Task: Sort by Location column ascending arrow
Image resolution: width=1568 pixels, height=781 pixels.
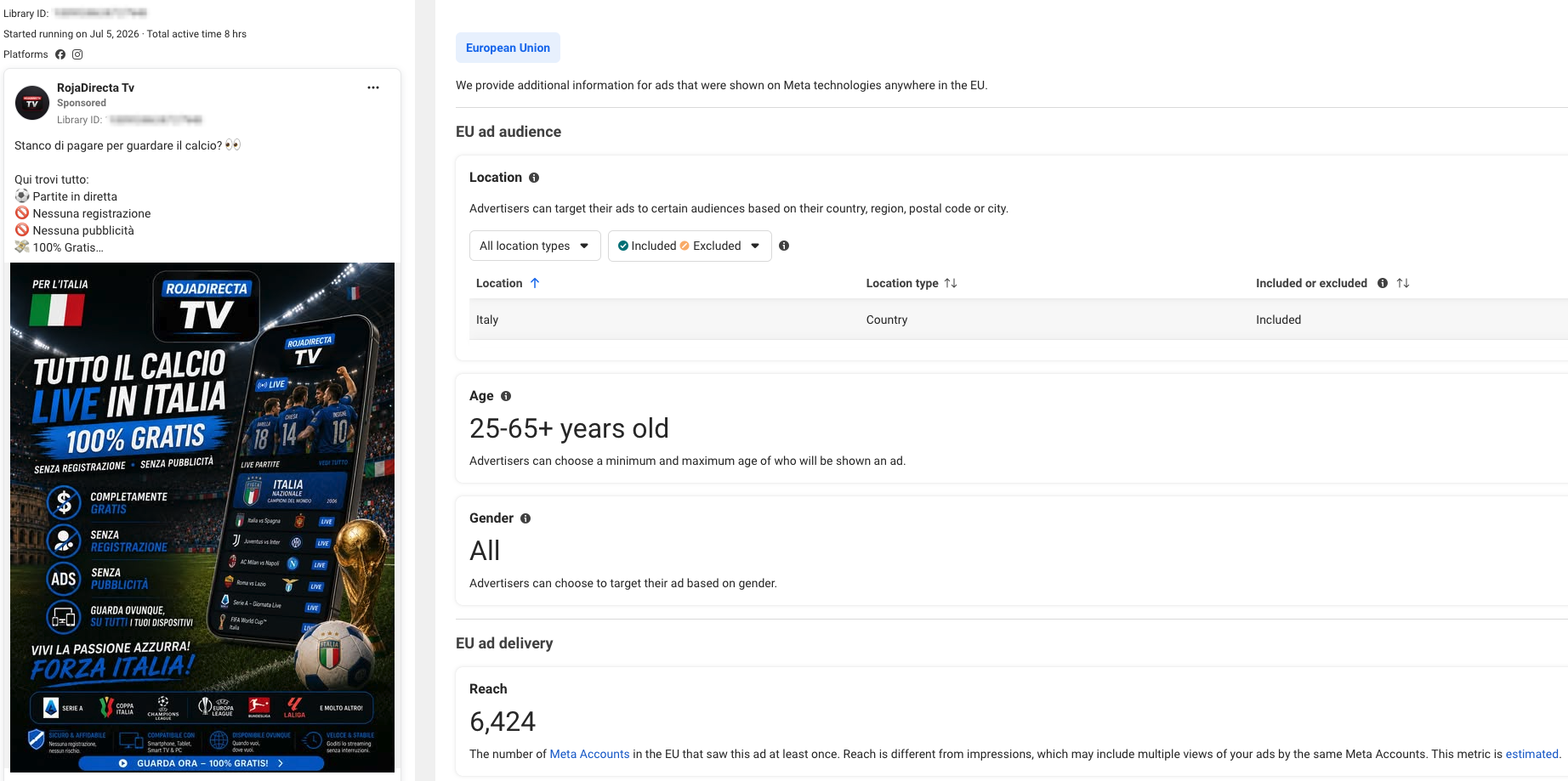Action: coord(535,283)
